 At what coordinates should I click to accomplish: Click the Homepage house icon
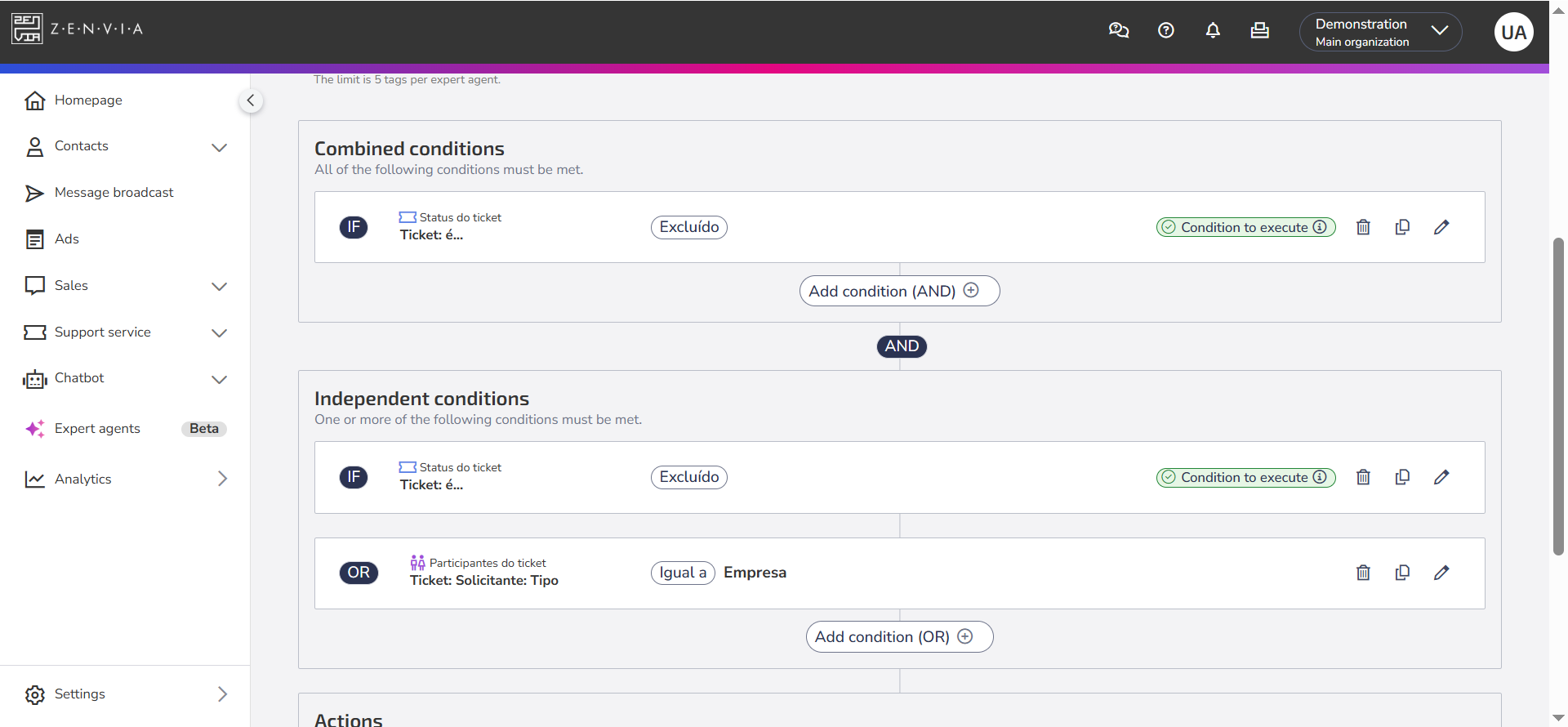click(x=35, y=100)
